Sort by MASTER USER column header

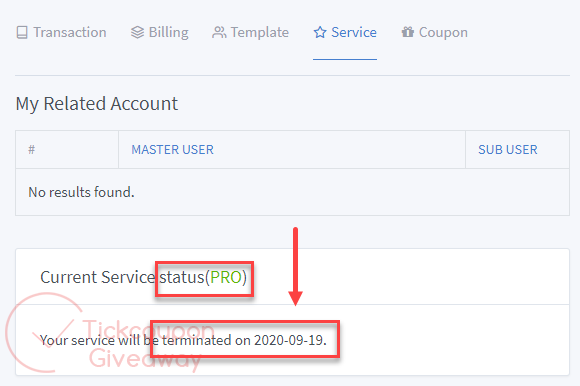tap(172, 150)
